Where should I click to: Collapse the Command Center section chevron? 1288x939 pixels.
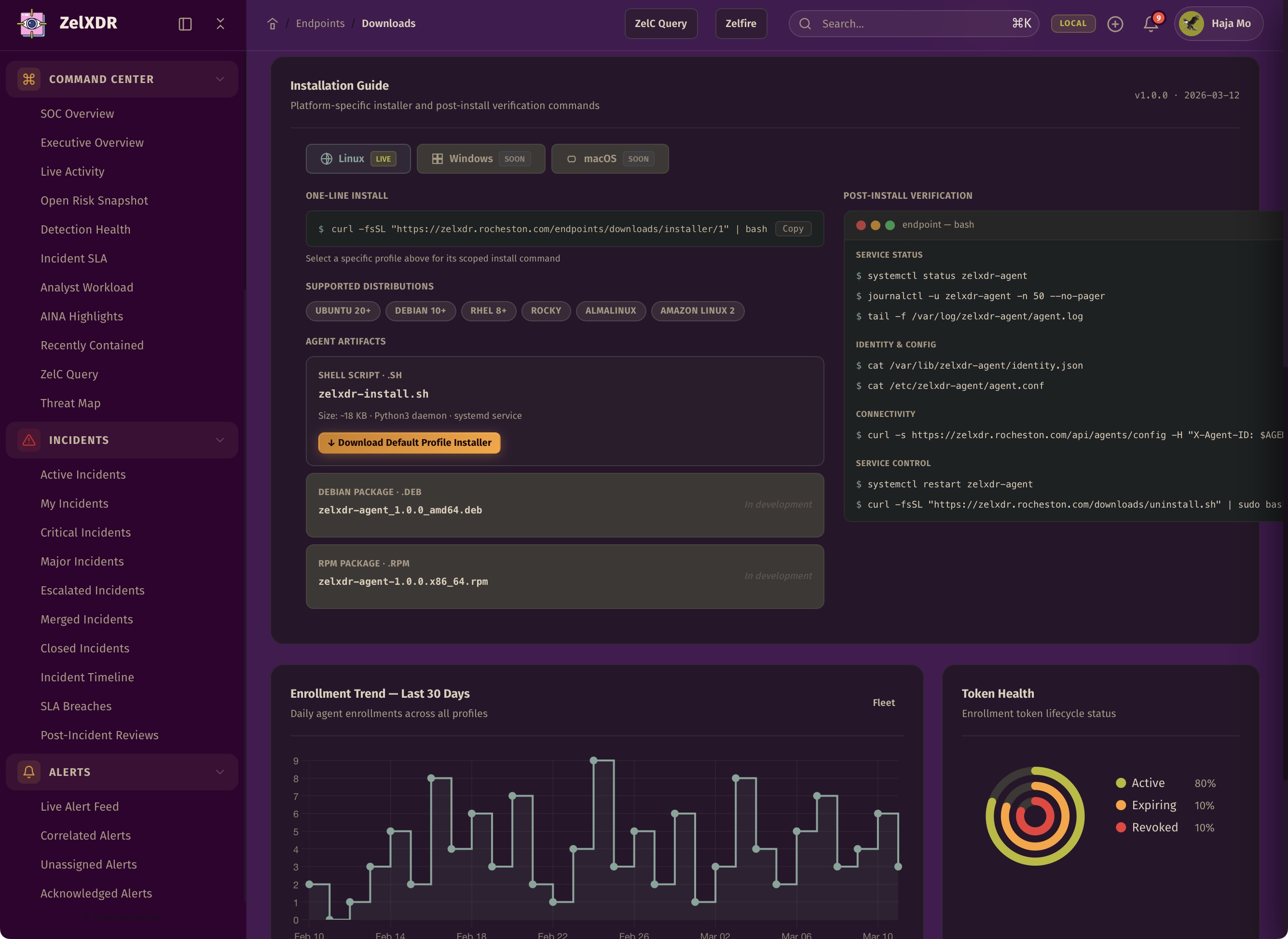pyautogui.click(x=220, y=79)
